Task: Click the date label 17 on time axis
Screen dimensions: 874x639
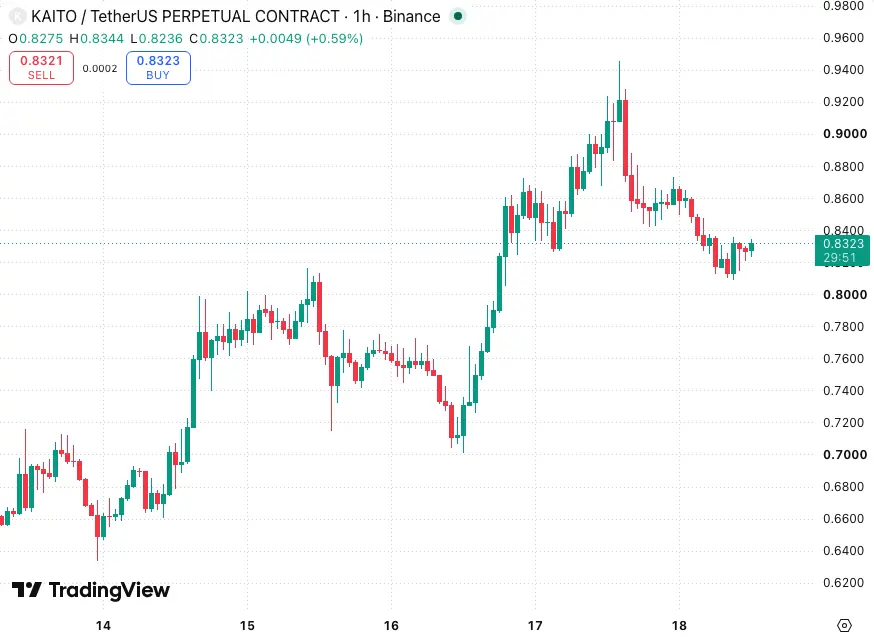Action: 535,626
